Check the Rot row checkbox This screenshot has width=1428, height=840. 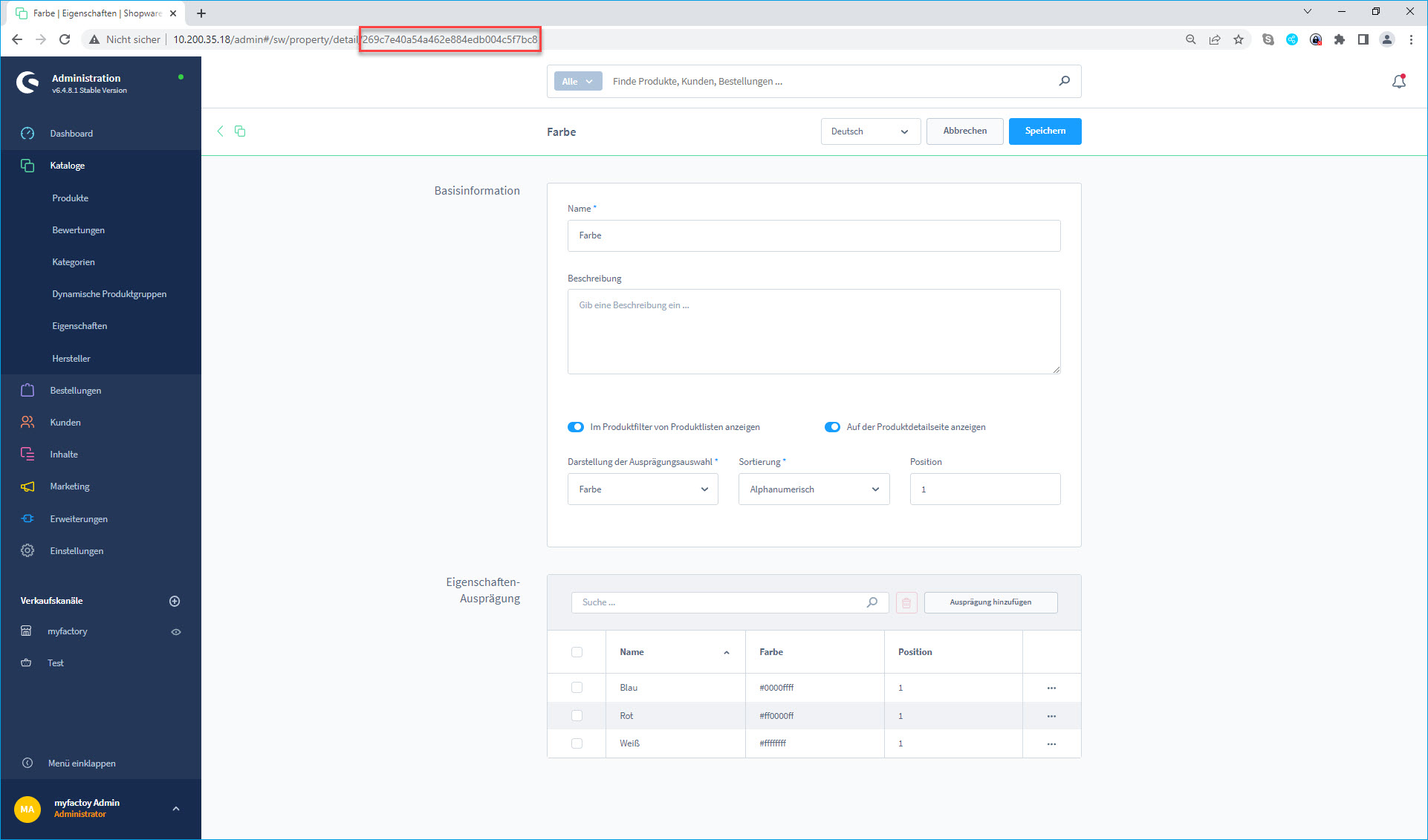pos(577,716)
